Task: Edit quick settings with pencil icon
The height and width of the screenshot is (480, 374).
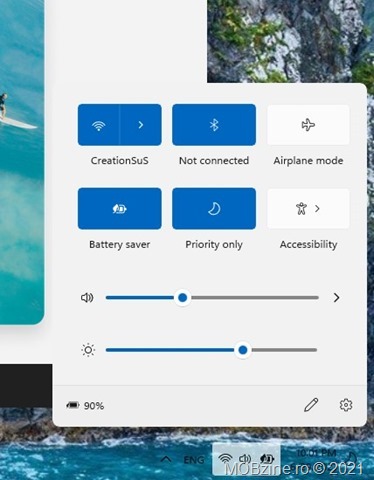Action: tap(311, 405)
